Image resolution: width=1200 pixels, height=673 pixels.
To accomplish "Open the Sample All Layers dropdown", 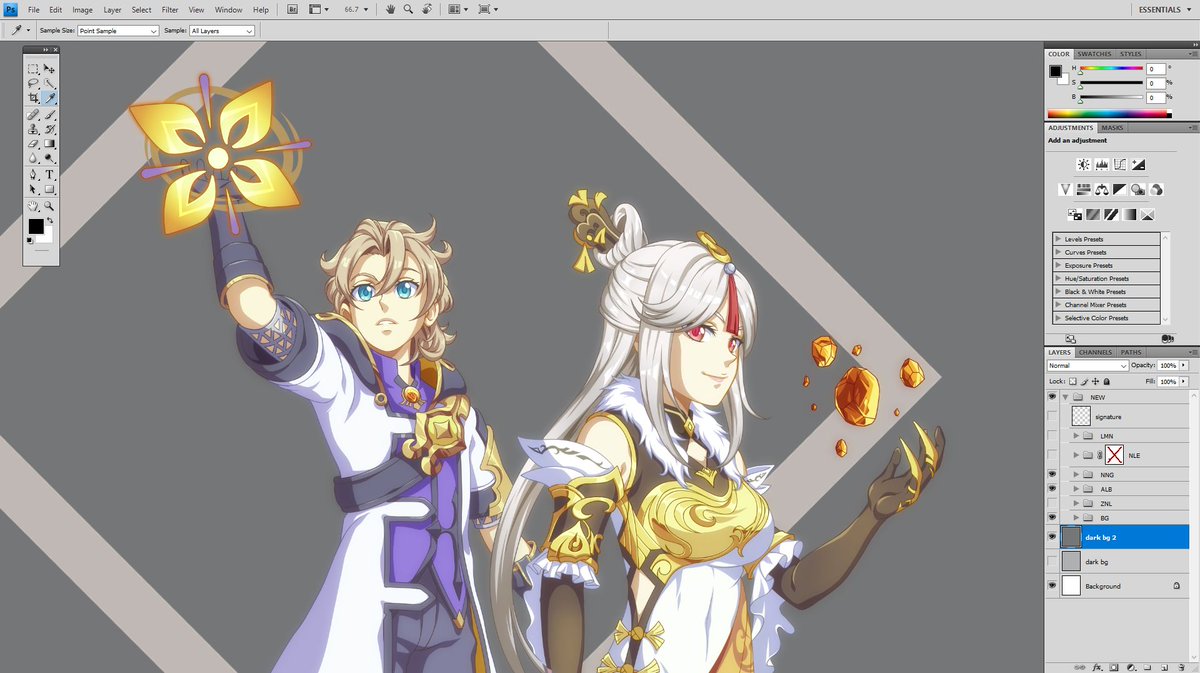I will [221, 31].
